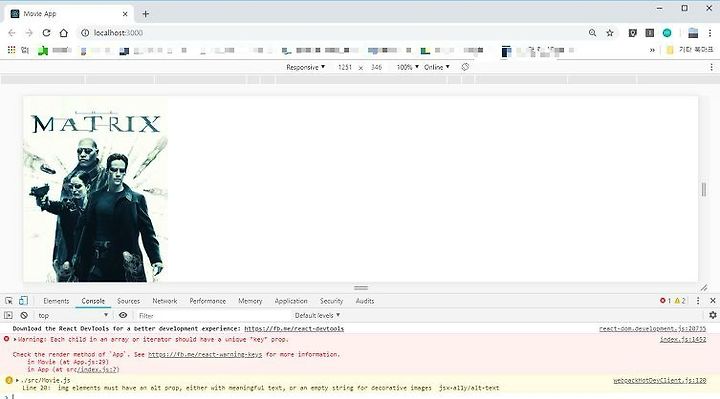View site information icon
This screenshot has width=720, height=399.
click(x=85, y=33)
